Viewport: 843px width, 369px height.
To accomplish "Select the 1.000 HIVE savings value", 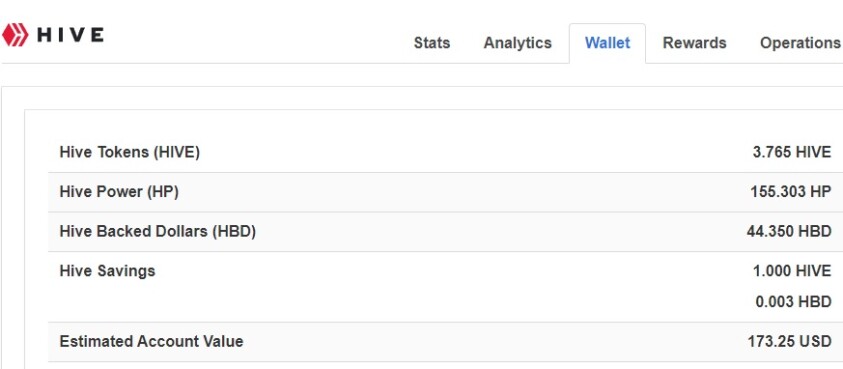I will point(791,271).
